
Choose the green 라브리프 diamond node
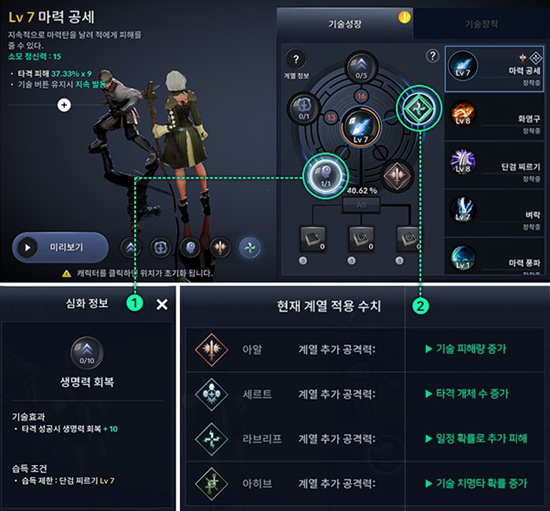pyautogui.click(x=419, y=108)
